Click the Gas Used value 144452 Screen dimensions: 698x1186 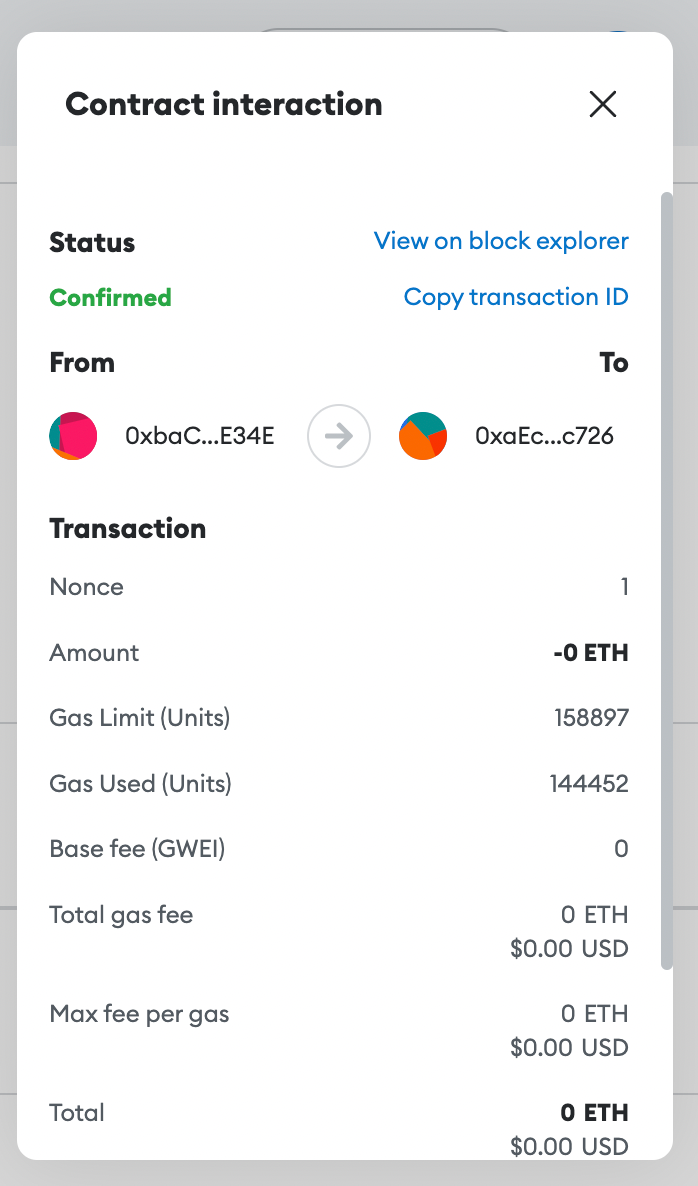tap(589, 784)
